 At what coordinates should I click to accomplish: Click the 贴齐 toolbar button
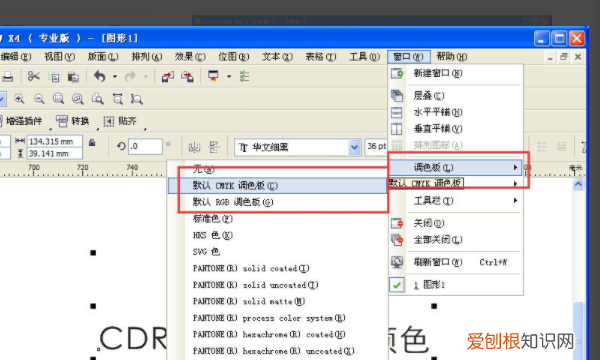click(120, 121)
